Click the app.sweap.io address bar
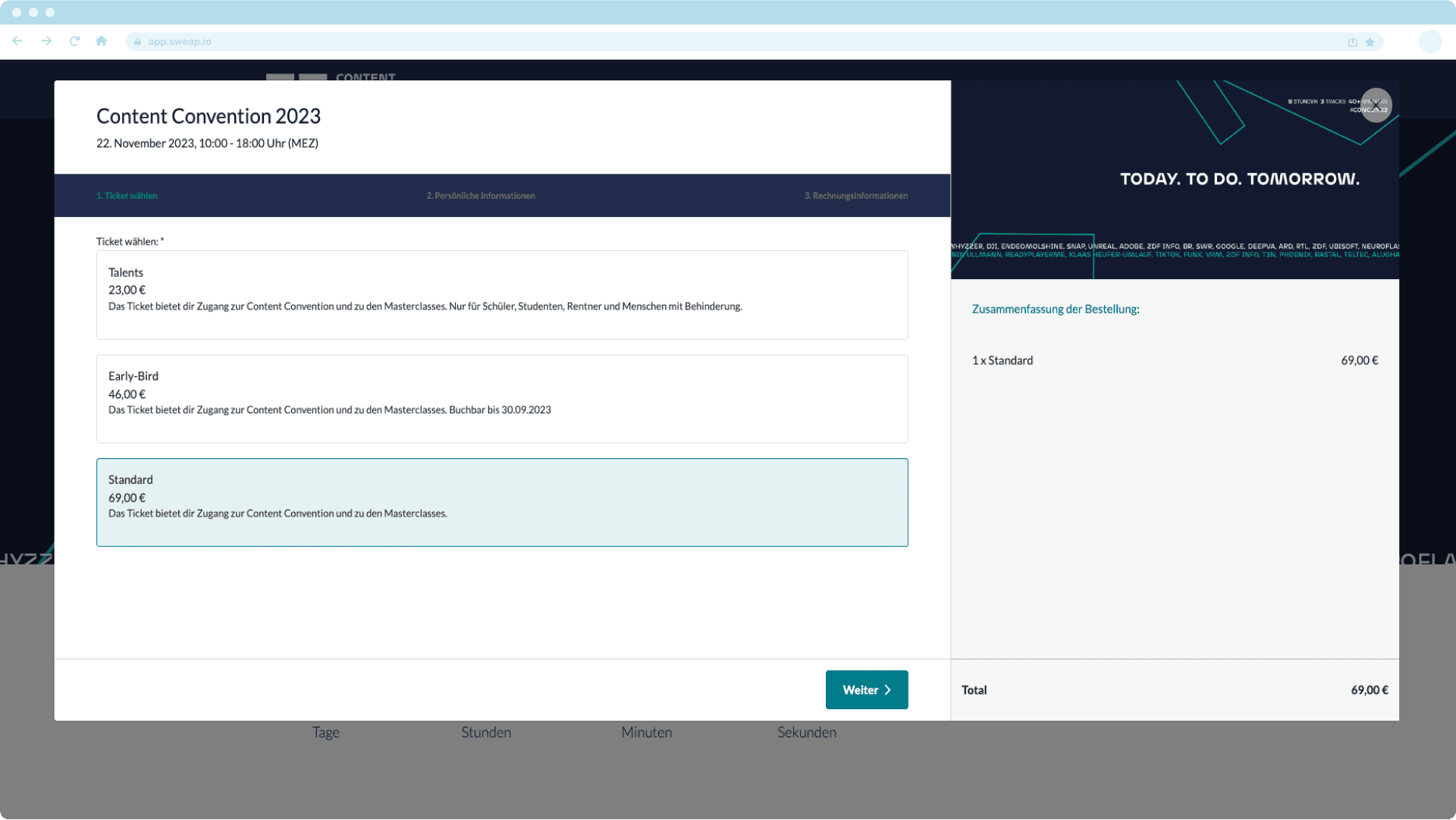This screenshot has width=1456, height=820. (682, 42)
